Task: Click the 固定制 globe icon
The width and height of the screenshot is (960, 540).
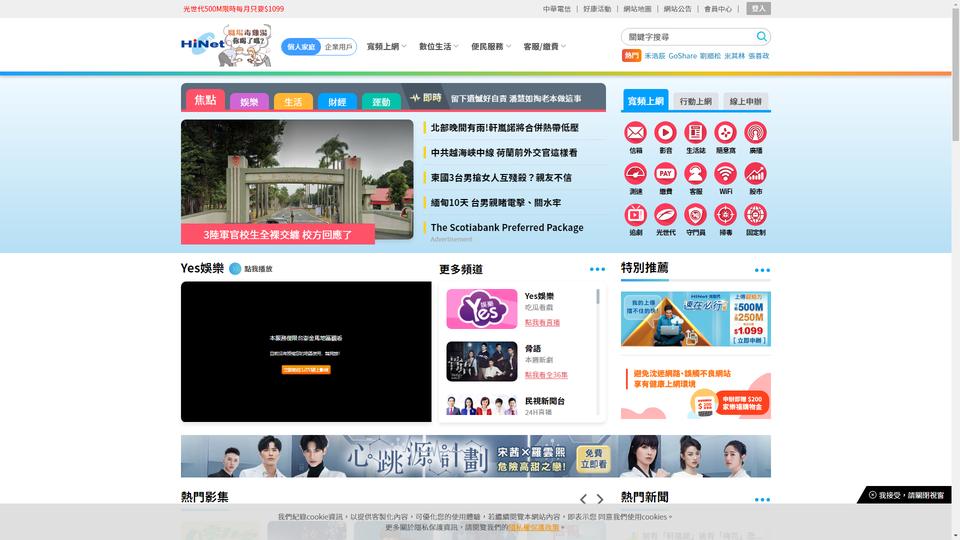Action: click(x=756, y=215)
